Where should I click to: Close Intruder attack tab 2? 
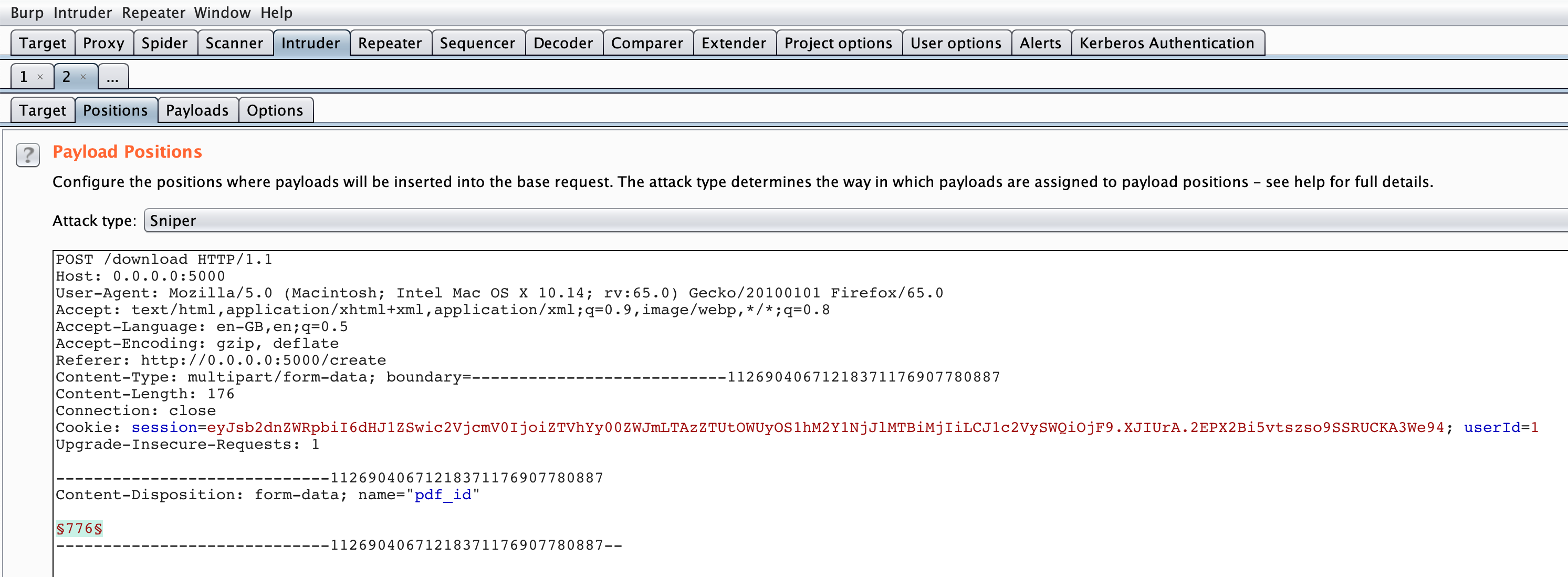pyautogui.click(x=83, y=77)
